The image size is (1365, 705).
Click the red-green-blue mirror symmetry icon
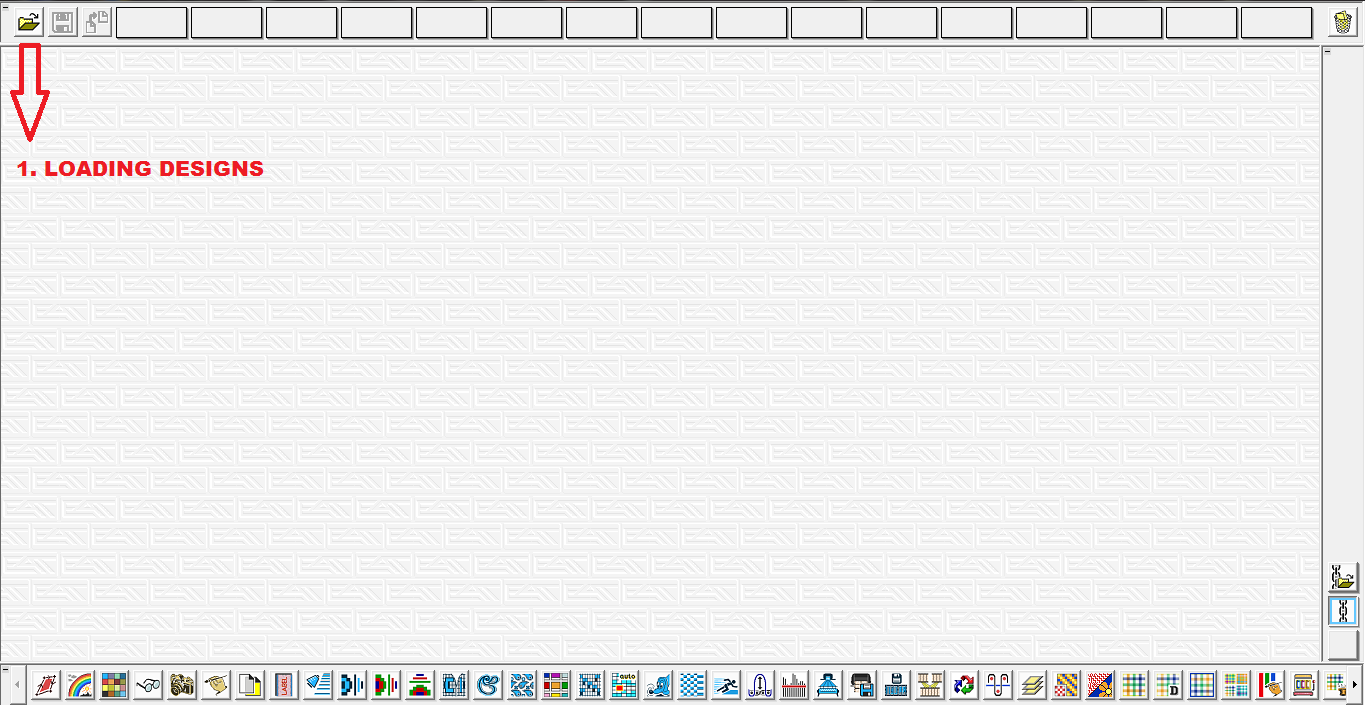[386, 685]
